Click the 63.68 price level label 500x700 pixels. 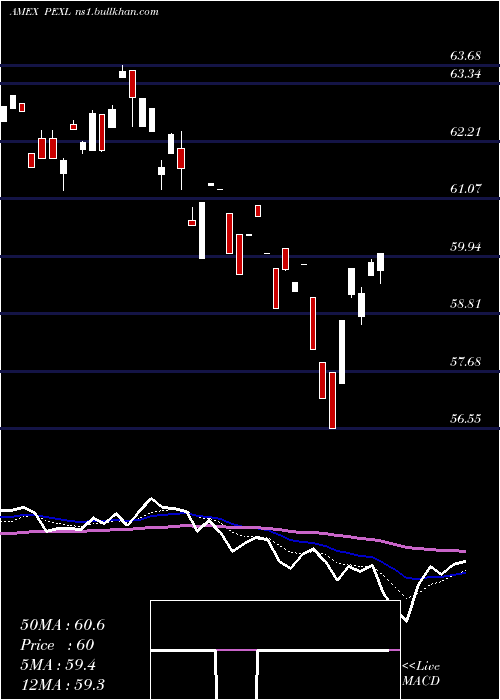pyautogui.click(x=466, y=56)
